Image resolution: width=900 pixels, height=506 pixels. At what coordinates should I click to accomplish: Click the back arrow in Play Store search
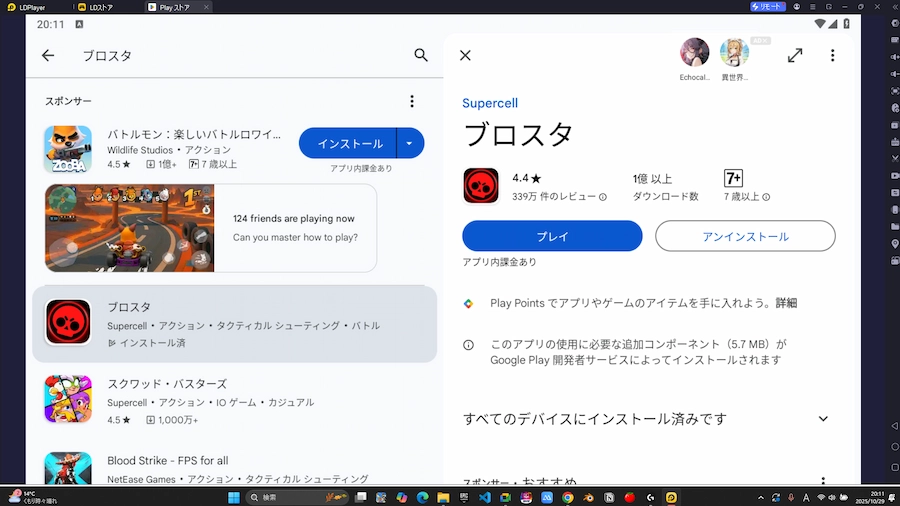48,56
